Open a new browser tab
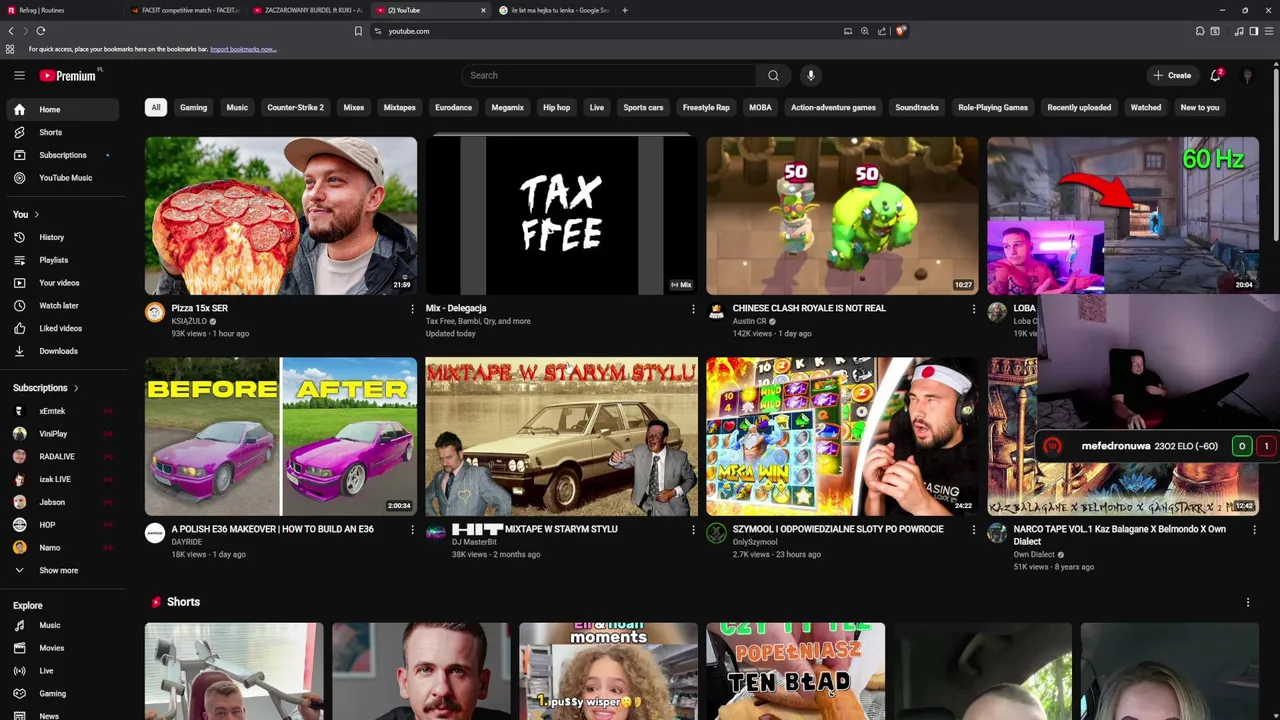Viewport: 1280px width, 720px height. click(x=625, y=10)
